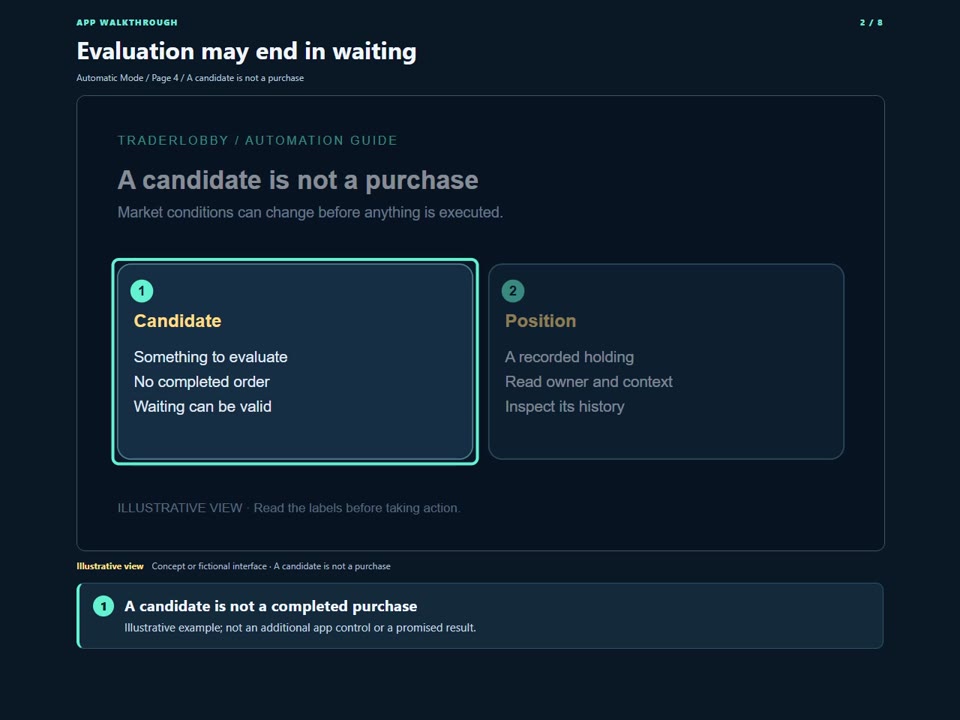Click the 'Waiting can be valid' line
The width and height of the screenshot is (960, 720).
pos(203,407)
